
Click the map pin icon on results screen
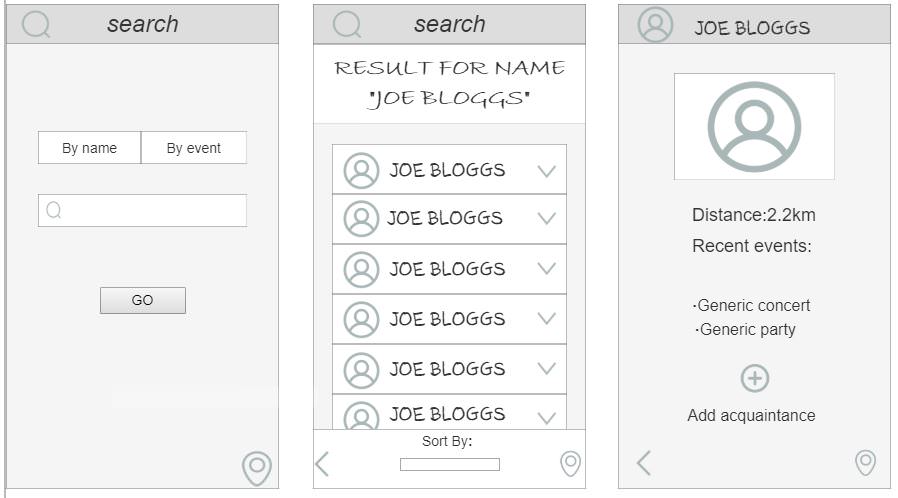pyautogui.click(x=570, y=463)
